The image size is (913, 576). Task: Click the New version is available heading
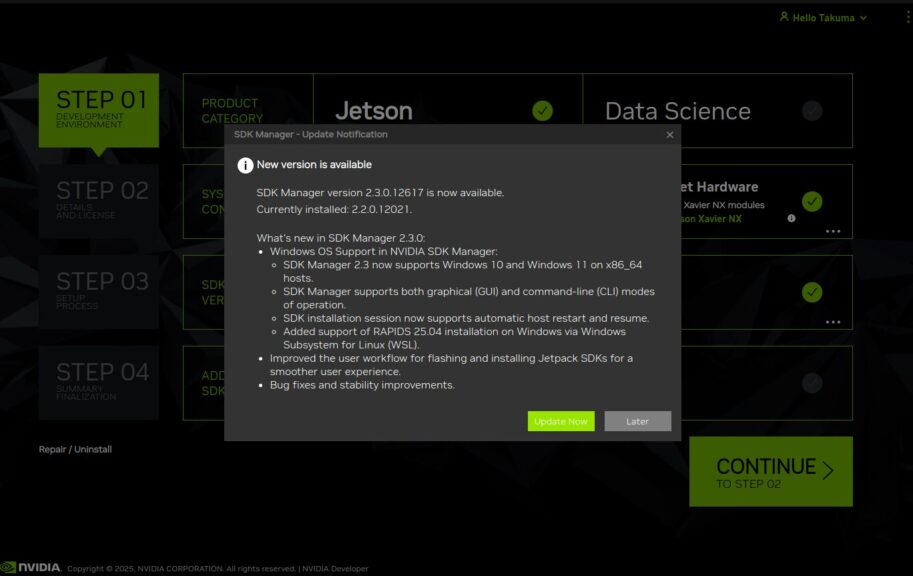(314, 165)
